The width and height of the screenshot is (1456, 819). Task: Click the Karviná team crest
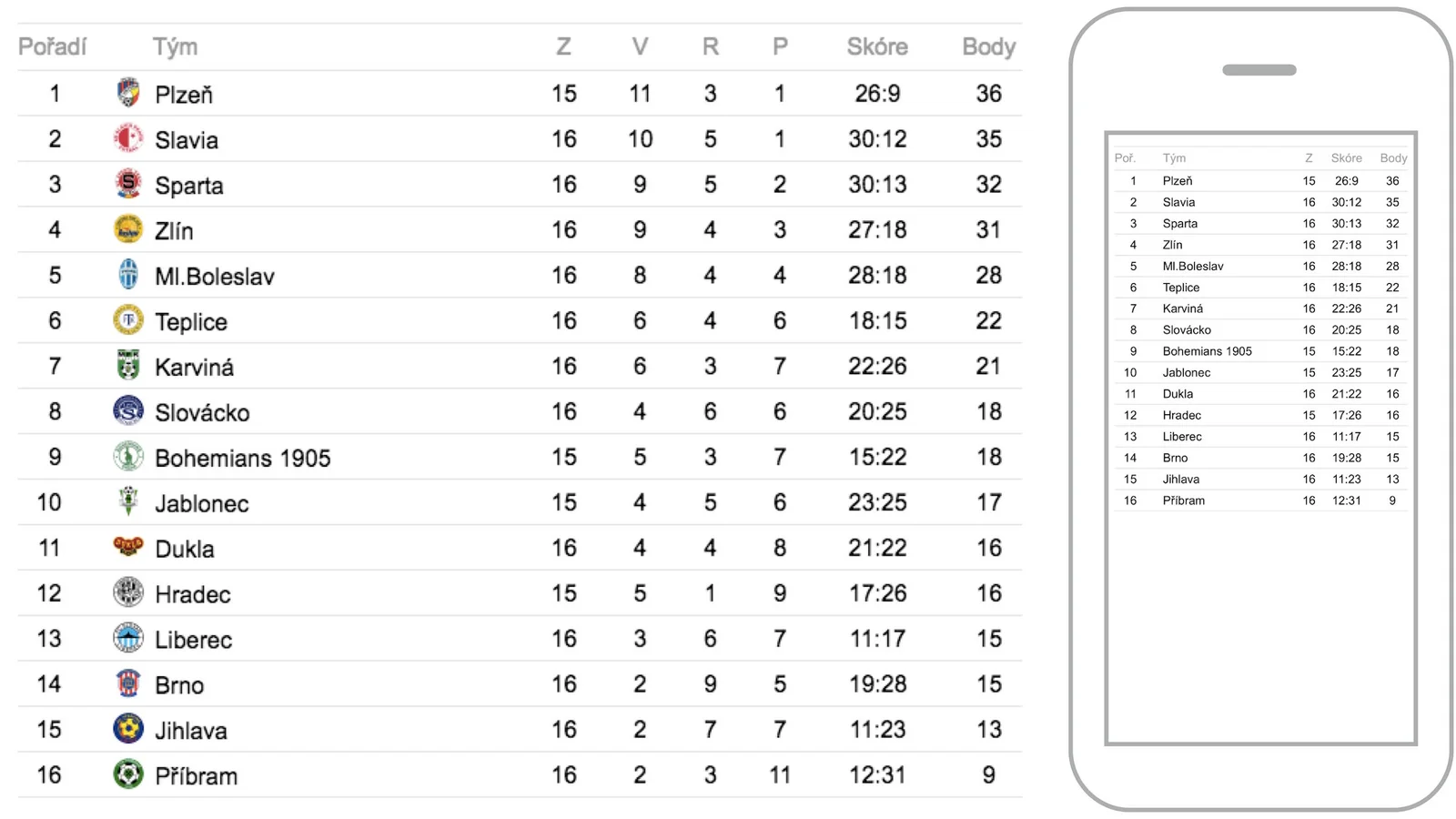click(128, 366)
